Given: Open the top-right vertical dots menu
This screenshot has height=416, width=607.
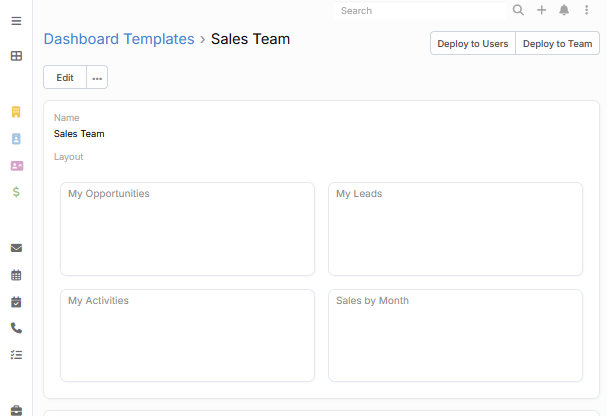Looking at the screenshot, I should click(x=587, y=10).
